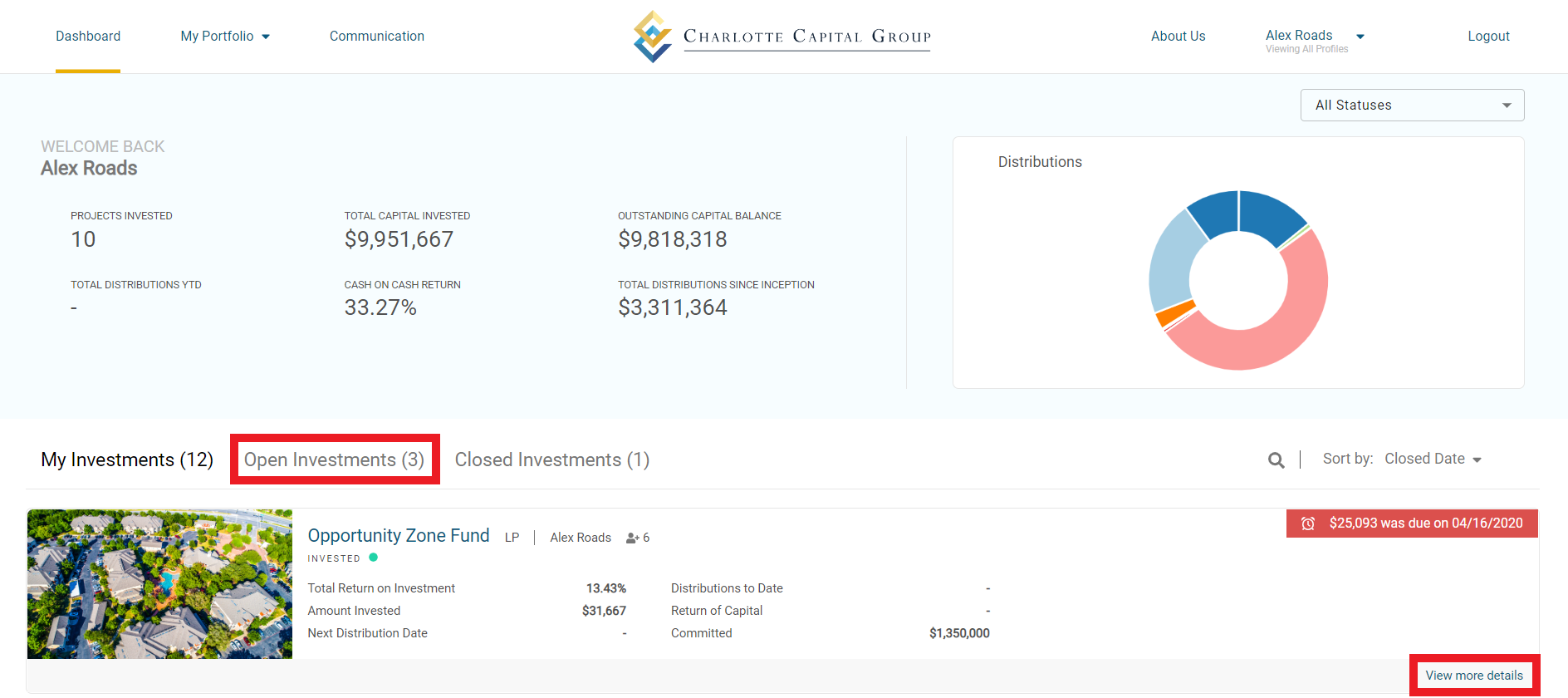Open the Dashboard tab
Image resolution: width=1568 pixels, height=698 pixels.
[x=88, y=37]
